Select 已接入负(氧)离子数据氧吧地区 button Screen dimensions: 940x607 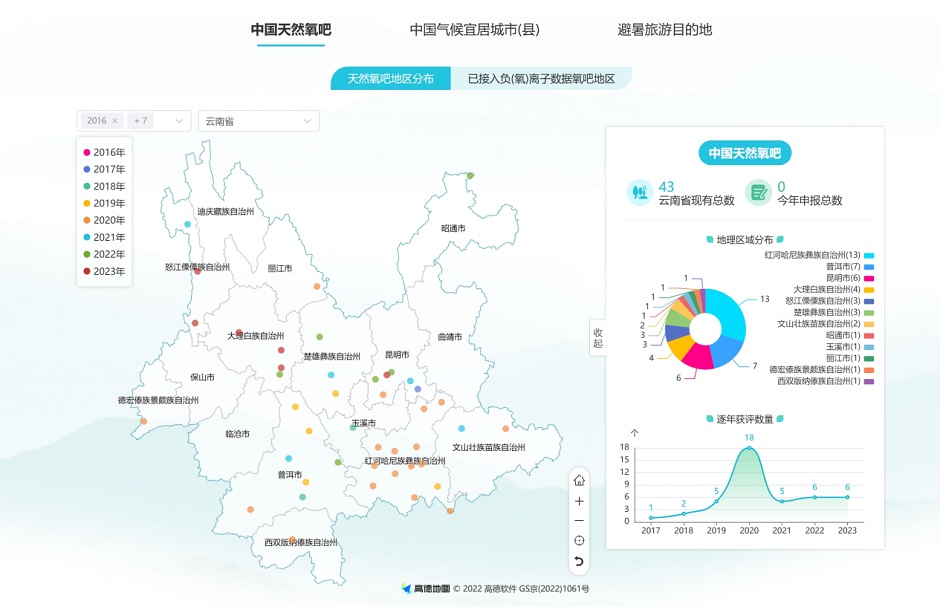tap(541, 78)
